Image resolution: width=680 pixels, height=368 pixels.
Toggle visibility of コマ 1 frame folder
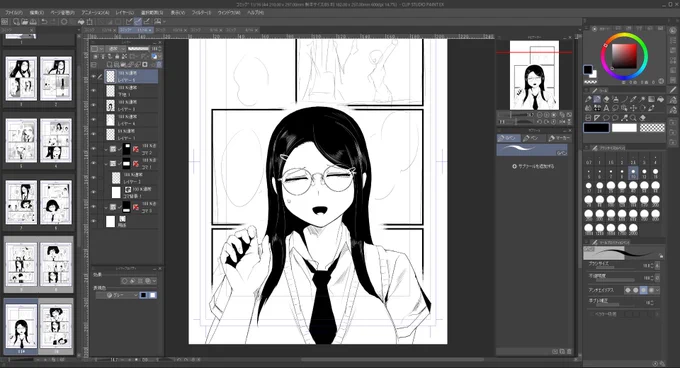[x=94, y=163]
